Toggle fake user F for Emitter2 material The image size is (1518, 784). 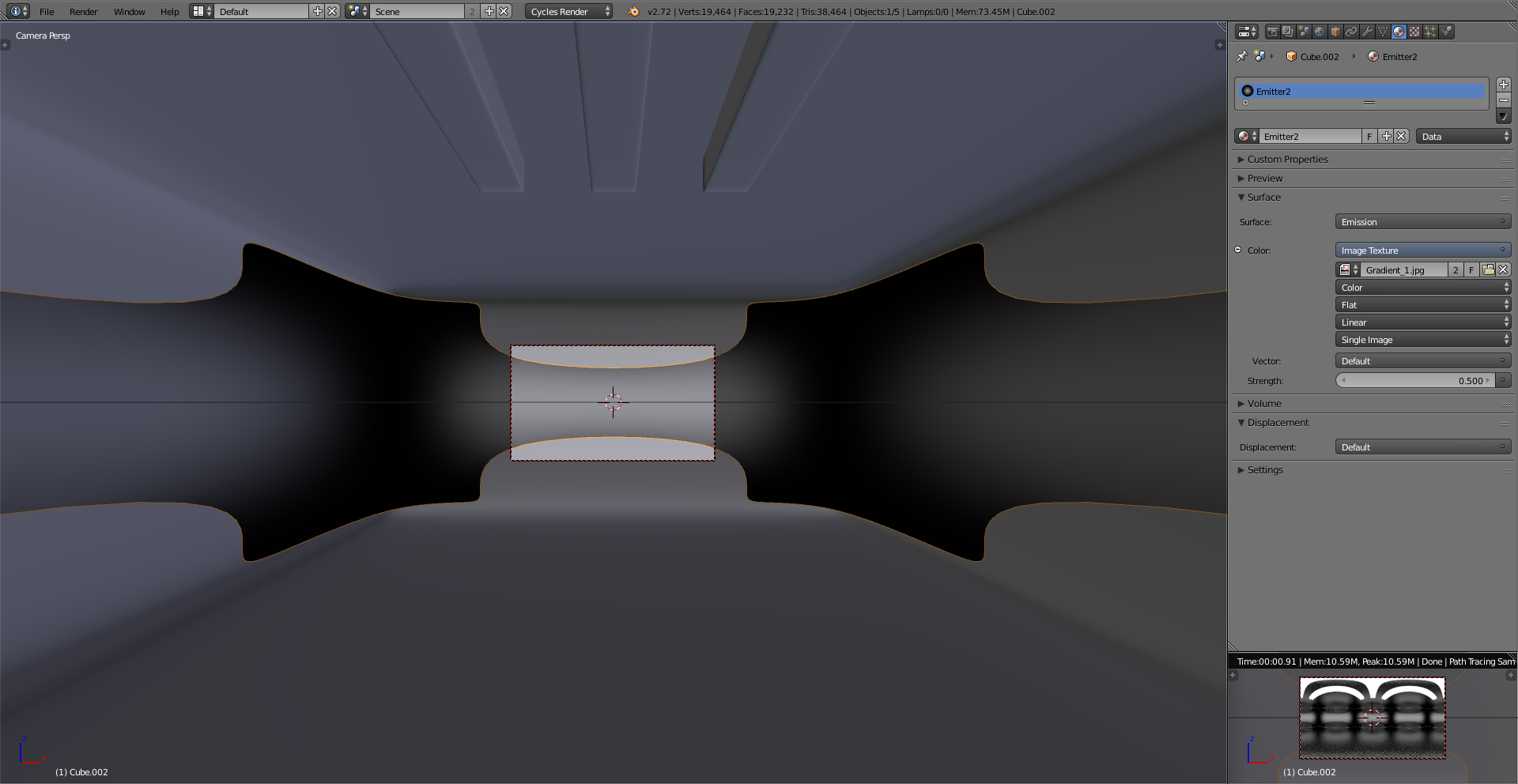point(1369,136)
